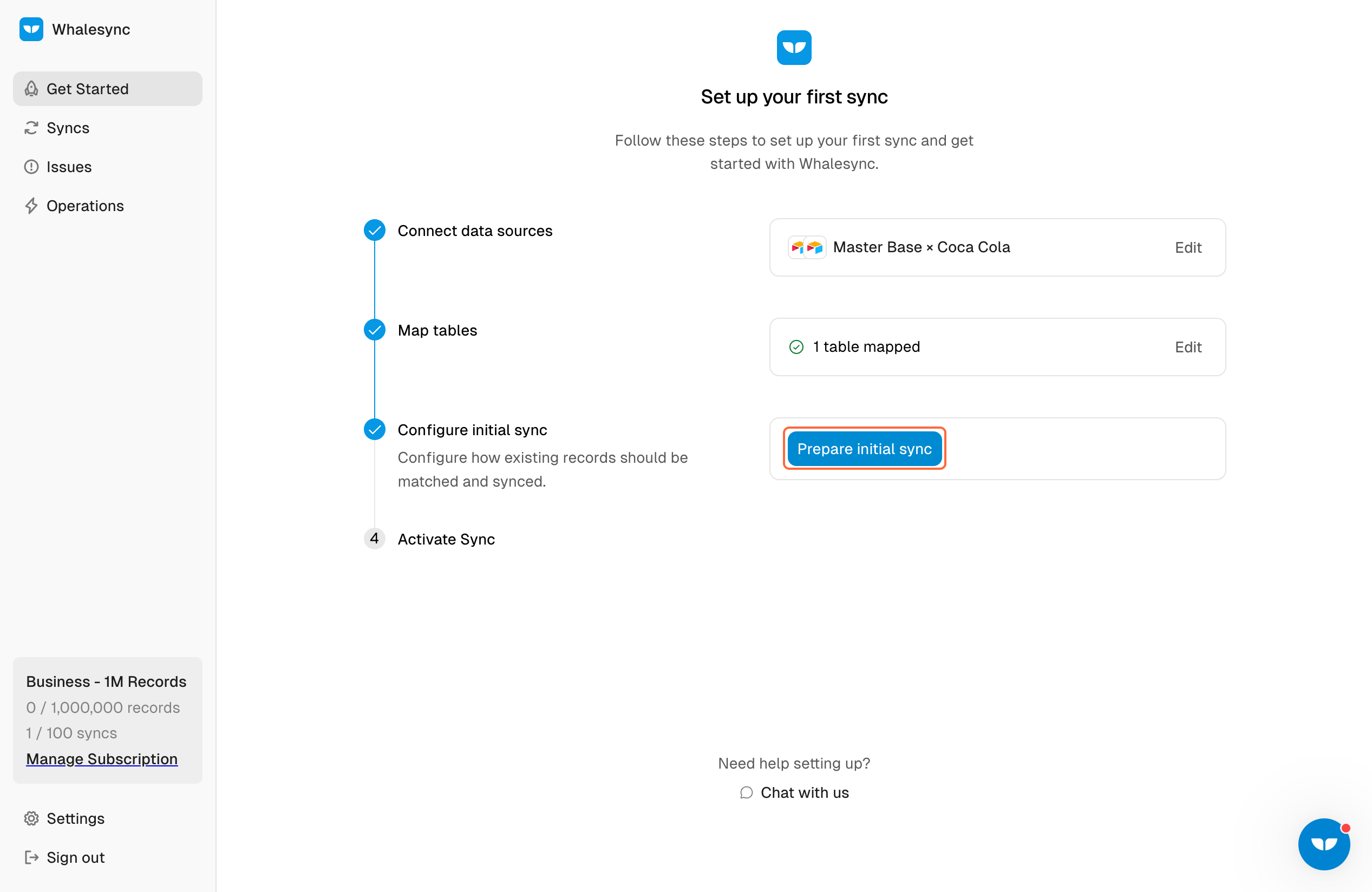Click the 1 table mapped label
Viewport: 1372px width, 892px height.
point(866,347)
